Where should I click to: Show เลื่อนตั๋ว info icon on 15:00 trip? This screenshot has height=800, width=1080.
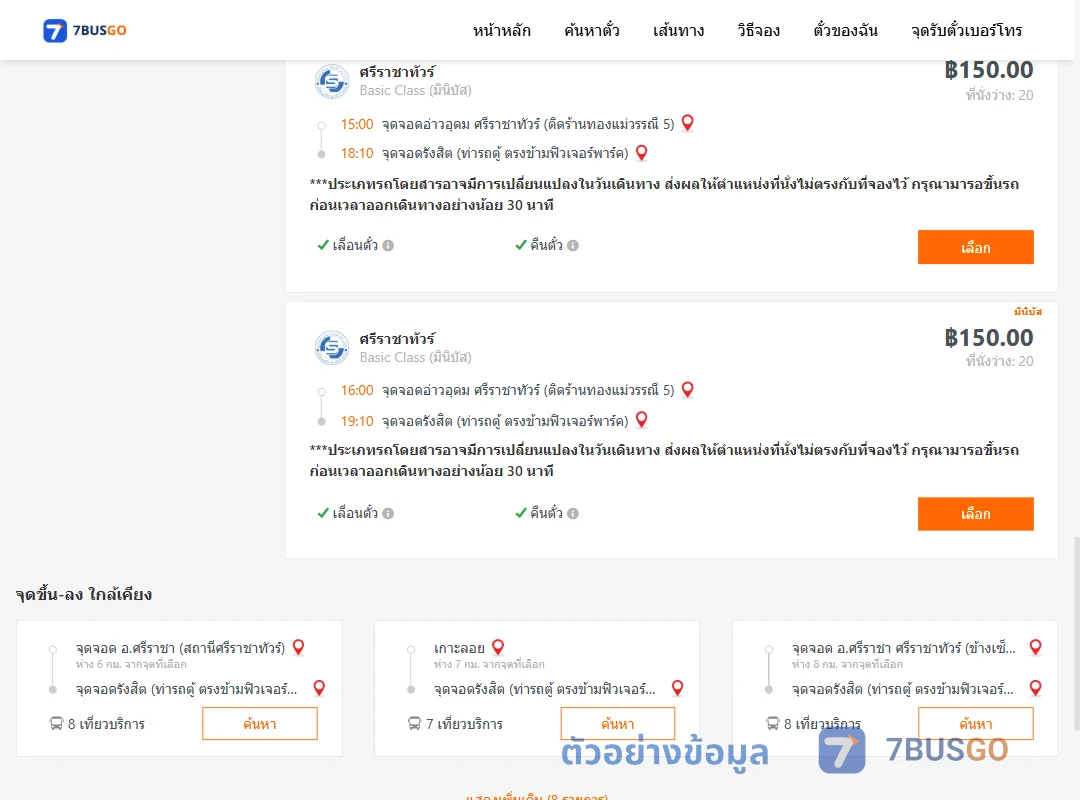(388, 245)
